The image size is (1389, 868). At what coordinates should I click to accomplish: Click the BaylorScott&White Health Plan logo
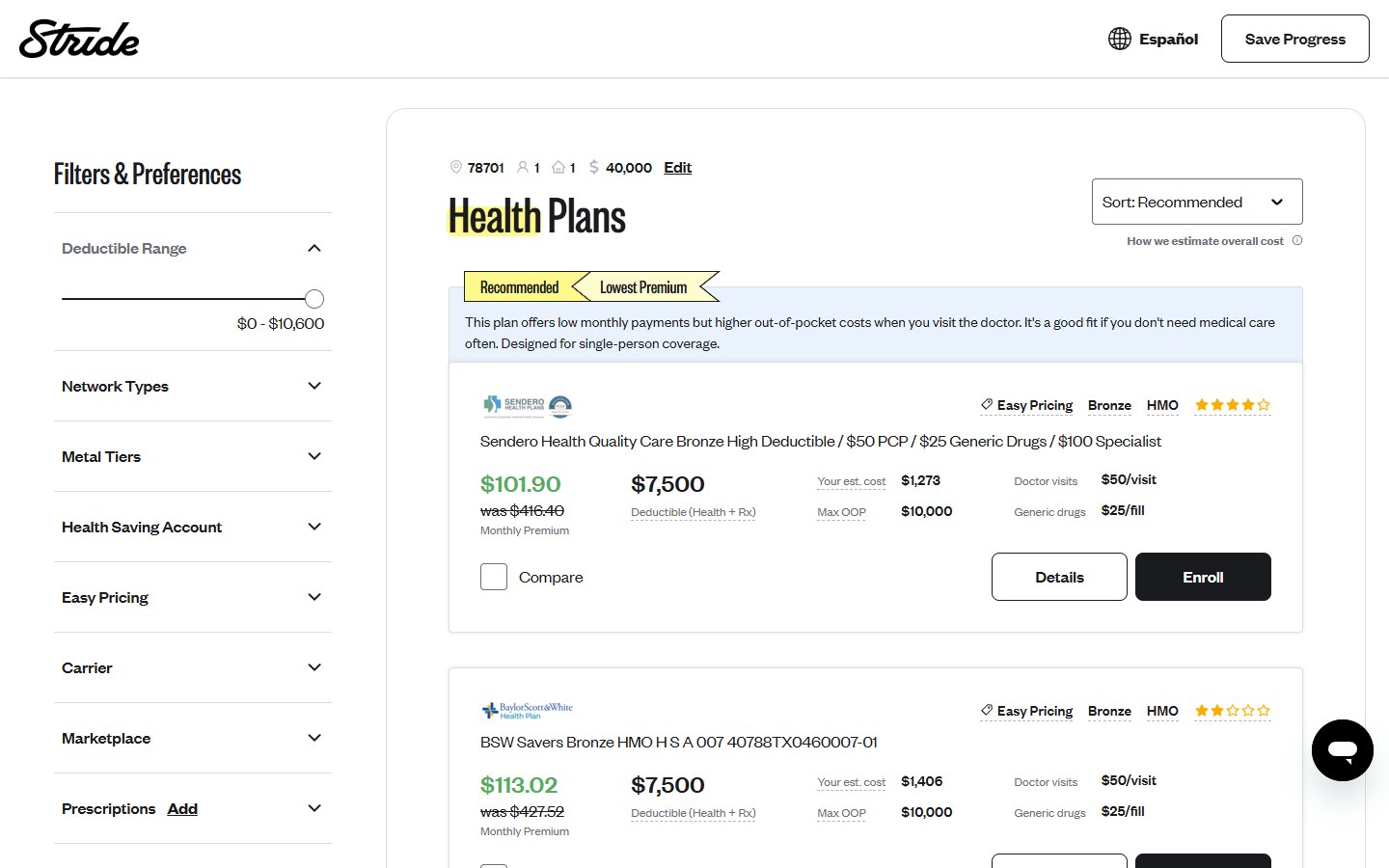tap(527, 711)
